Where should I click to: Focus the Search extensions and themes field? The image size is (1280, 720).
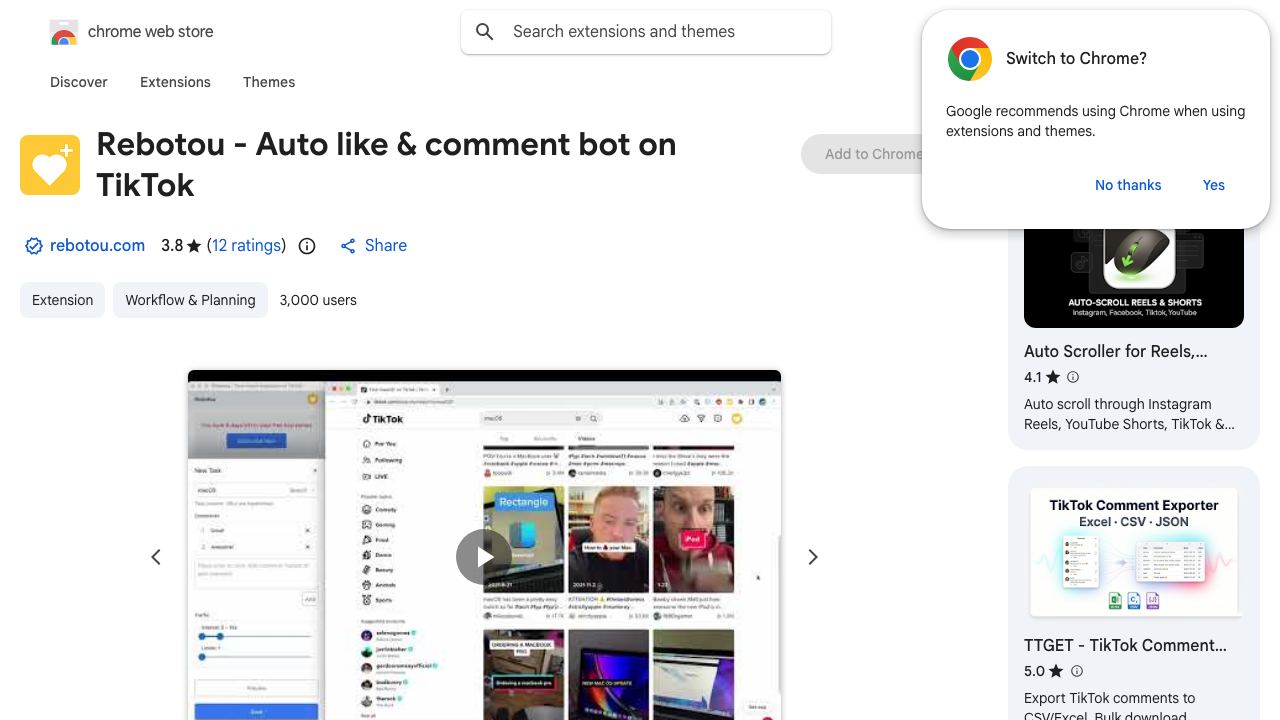click(x=646, y=32)
